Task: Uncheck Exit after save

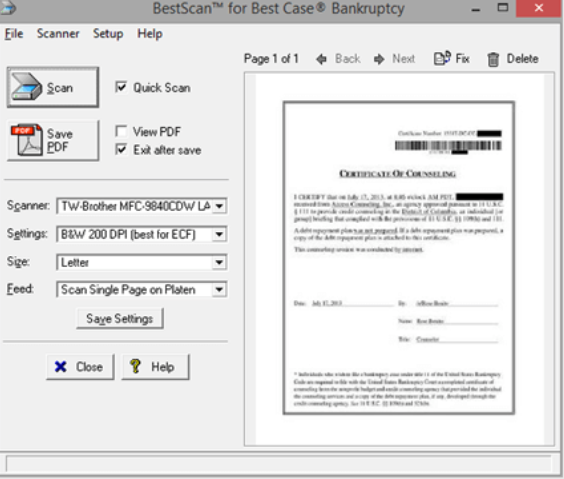Action: [x=121, y=149]
